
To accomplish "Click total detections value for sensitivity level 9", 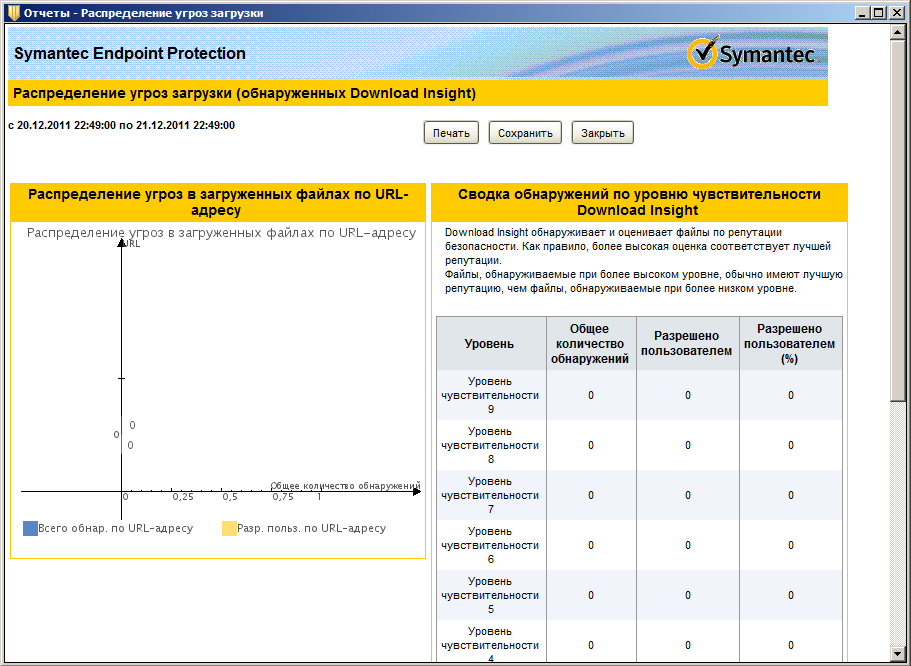I will 591,395.
